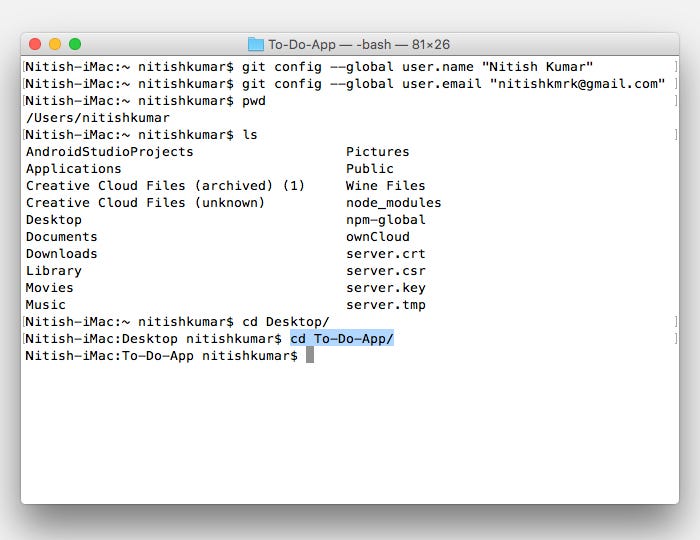The image size is (700, 540).
Task: Click Creative Cloud Files (archived) (1) entry
Action: (x=165, y=186)
